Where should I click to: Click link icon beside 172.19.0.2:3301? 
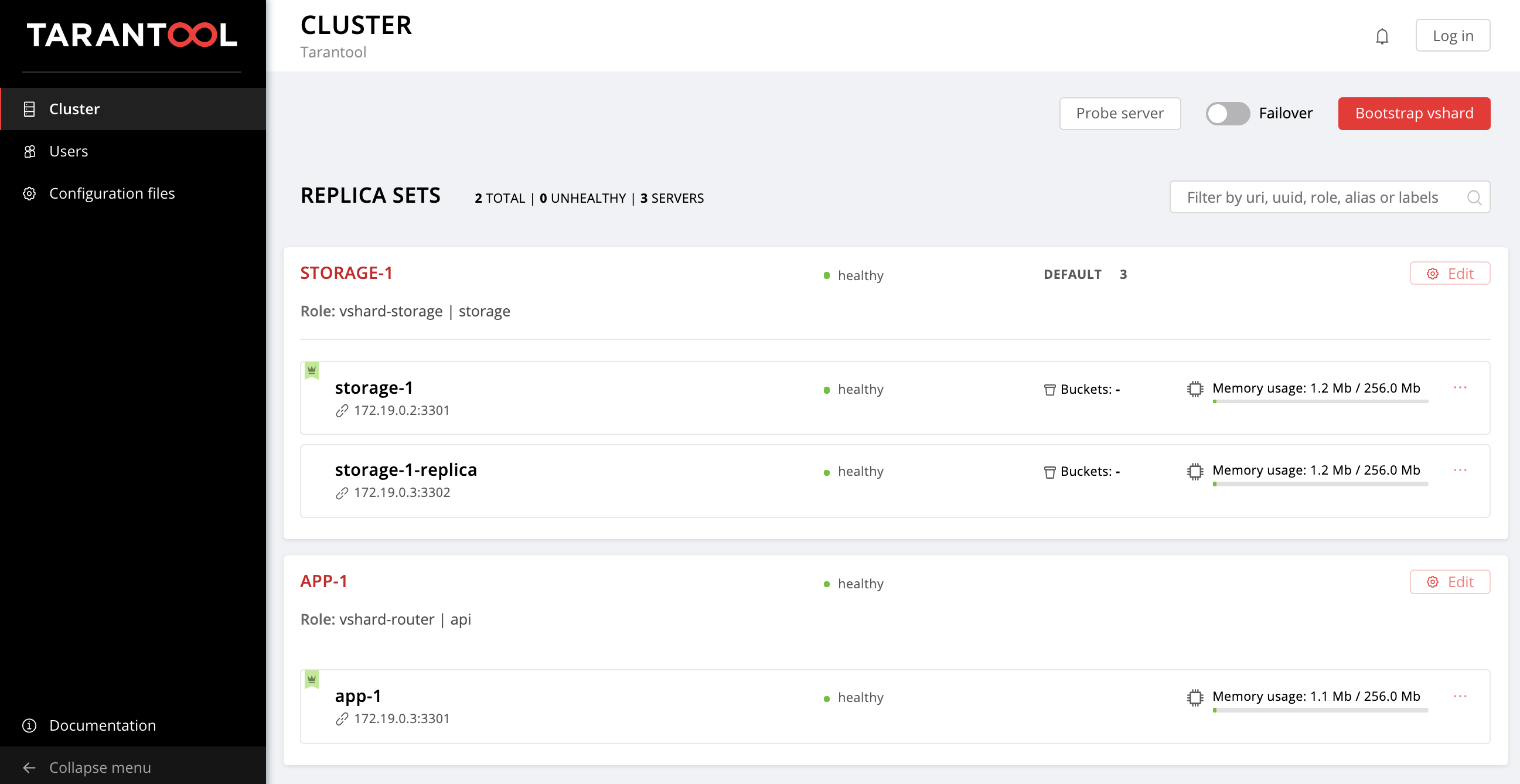tap(342, 411)
